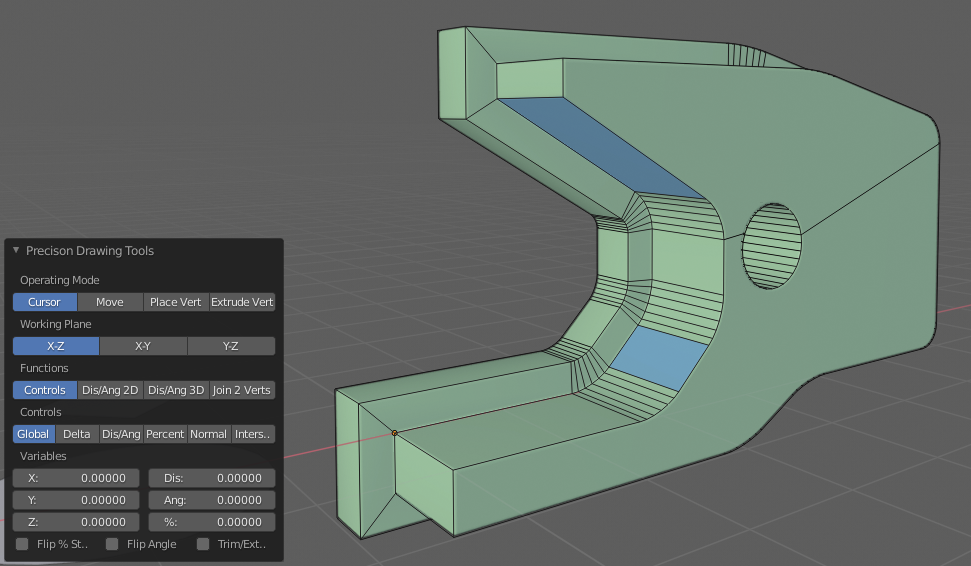The image size is (971, 566).
Task: Select Extrude Vert operating mode
Action: [x=242, y=302]
